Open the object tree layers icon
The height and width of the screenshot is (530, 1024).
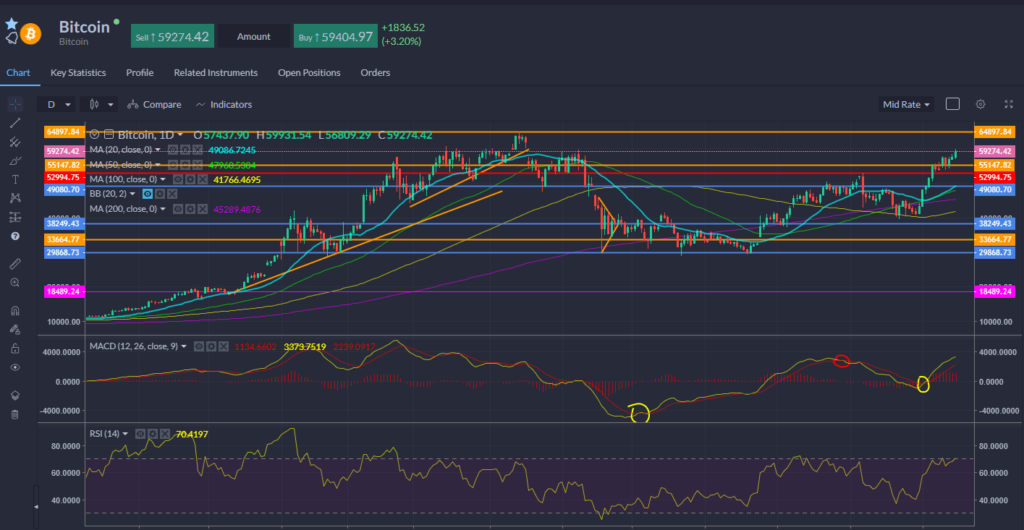pyautogui.click(x=15, y=395)
